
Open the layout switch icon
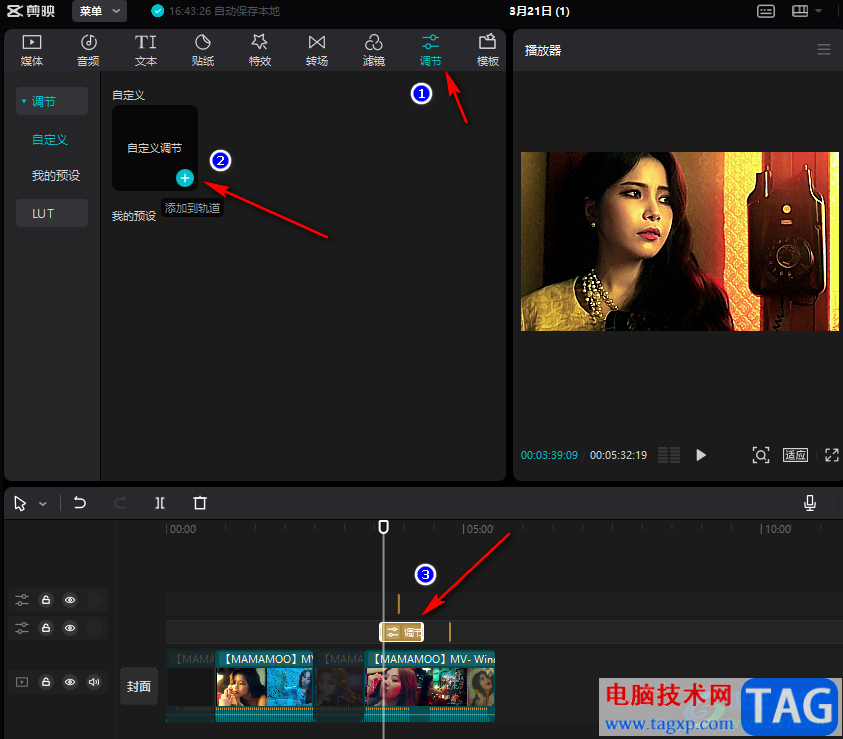click(x=800, y=11)
